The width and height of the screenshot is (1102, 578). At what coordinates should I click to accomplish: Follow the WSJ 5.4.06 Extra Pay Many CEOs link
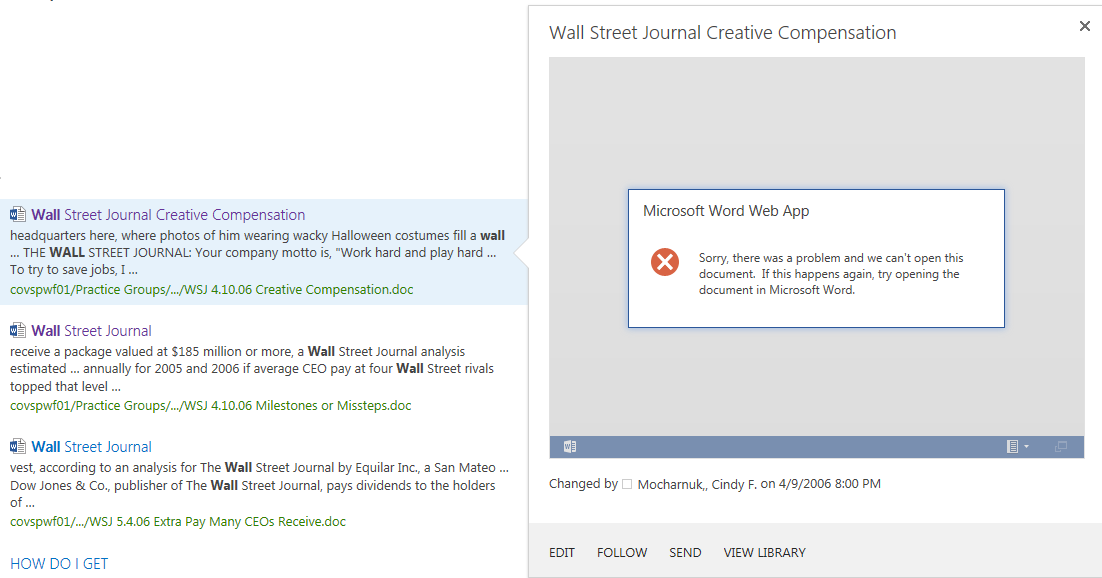[178, 522]
